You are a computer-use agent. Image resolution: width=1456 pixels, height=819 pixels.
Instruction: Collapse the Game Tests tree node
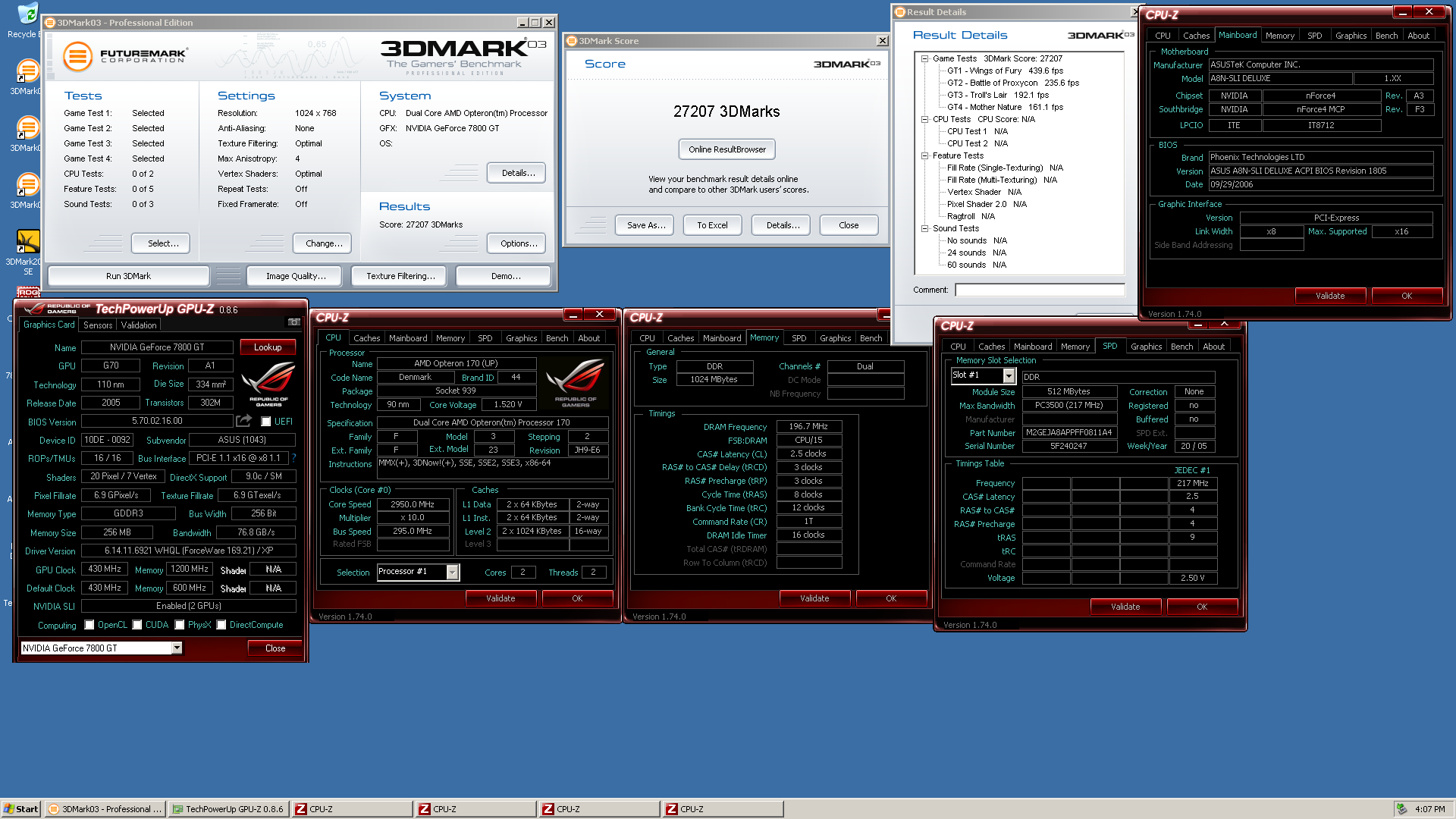coord(925,58)
